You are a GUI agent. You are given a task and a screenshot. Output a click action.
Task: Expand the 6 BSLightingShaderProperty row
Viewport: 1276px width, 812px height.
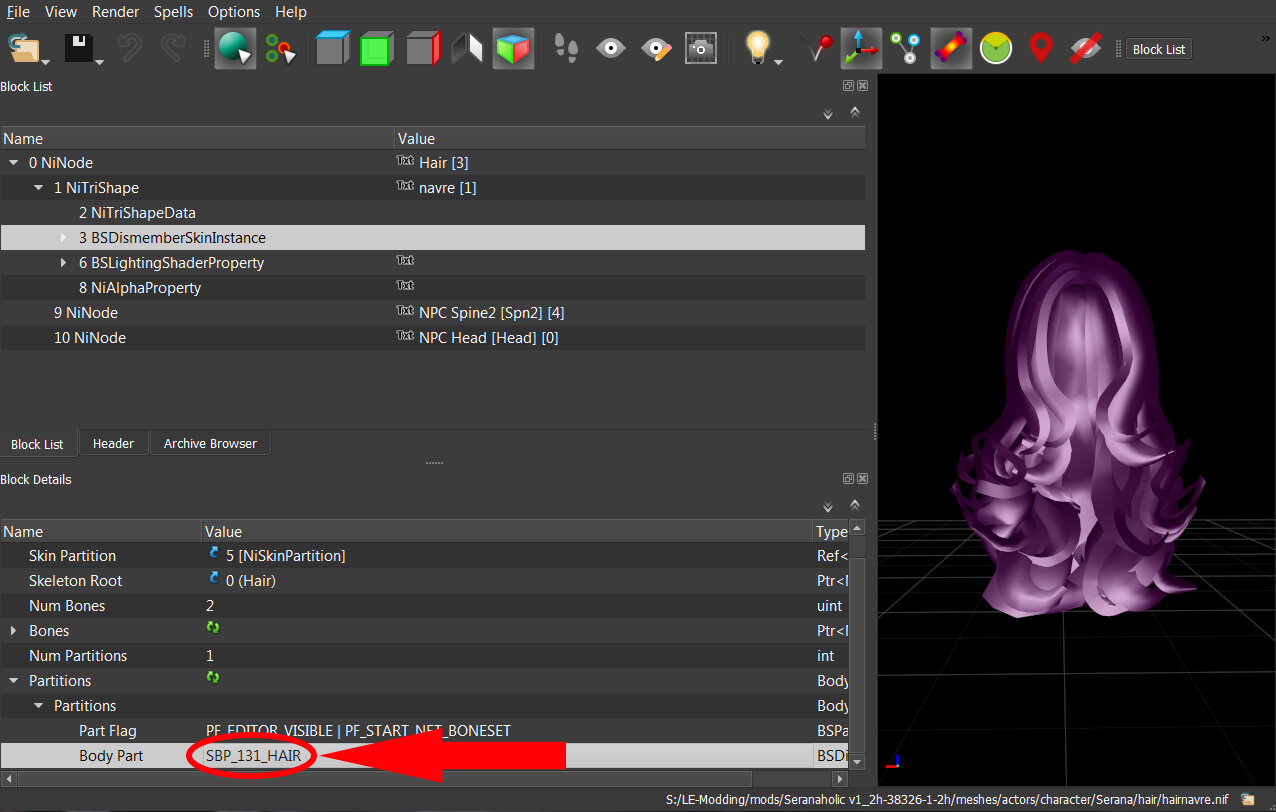click(64, 263)
